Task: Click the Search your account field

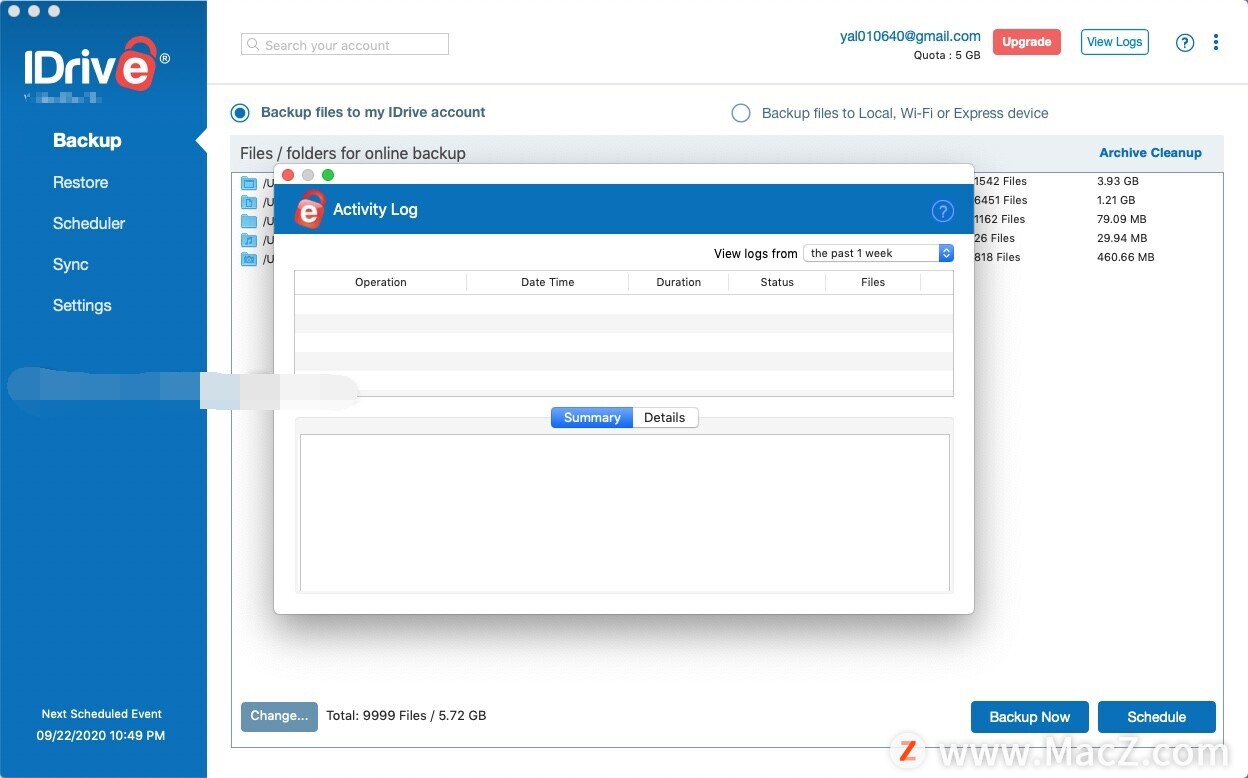Action: [x=345, y=44]
